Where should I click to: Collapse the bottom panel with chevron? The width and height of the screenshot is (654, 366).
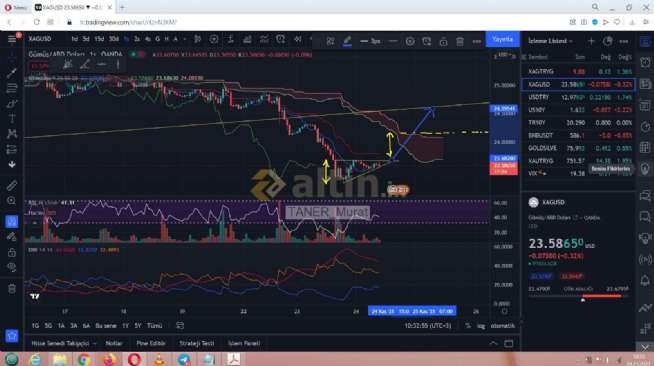(493, 343)
